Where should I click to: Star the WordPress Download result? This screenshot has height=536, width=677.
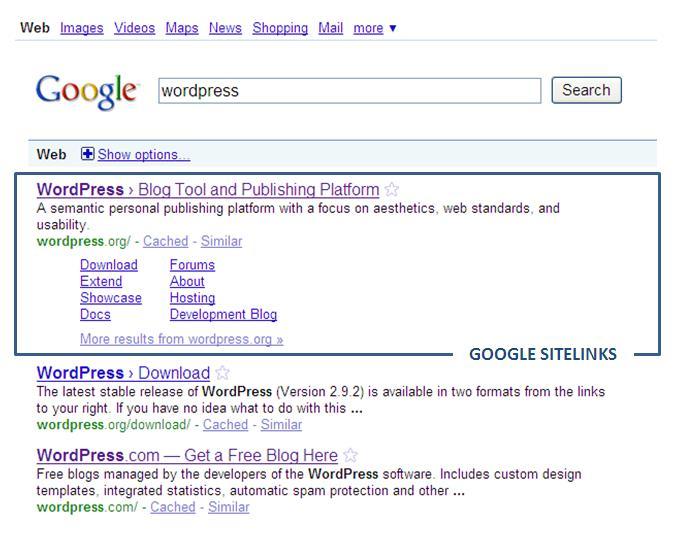[x=223, y=373]
